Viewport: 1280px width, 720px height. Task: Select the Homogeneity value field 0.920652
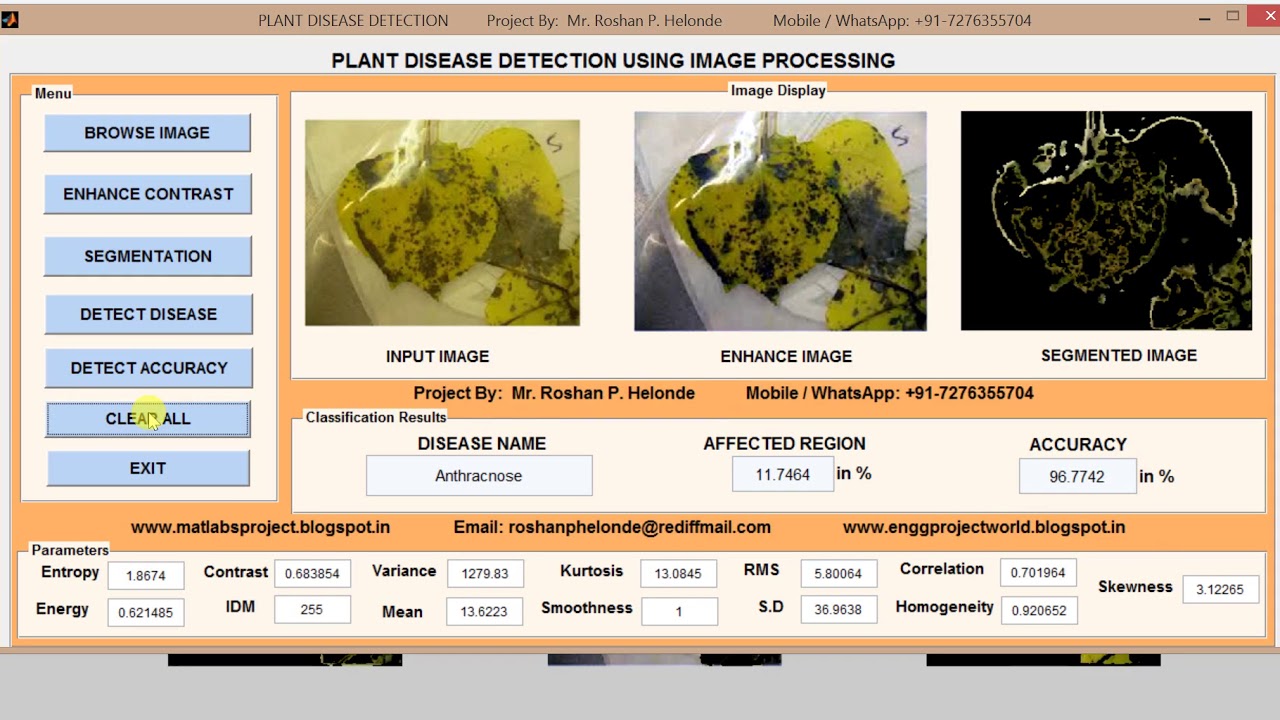(x=1038, y=610)
